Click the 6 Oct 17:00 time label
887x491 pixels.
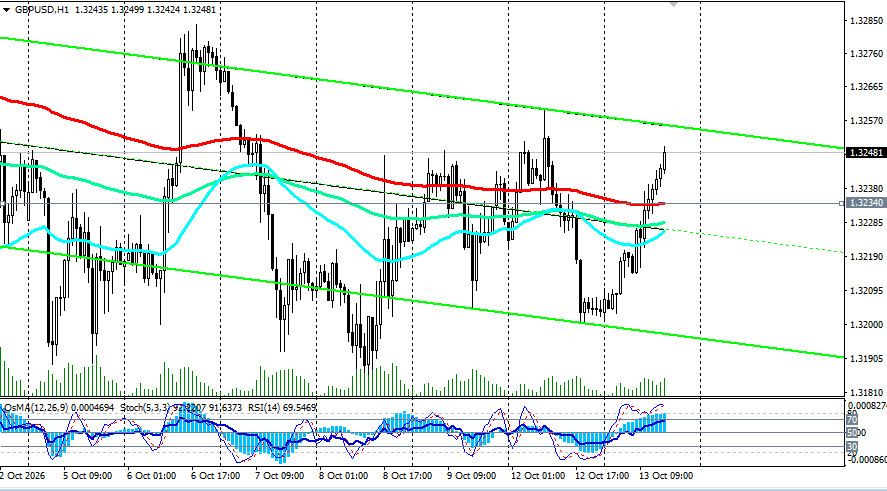click(x=216, y=476)
